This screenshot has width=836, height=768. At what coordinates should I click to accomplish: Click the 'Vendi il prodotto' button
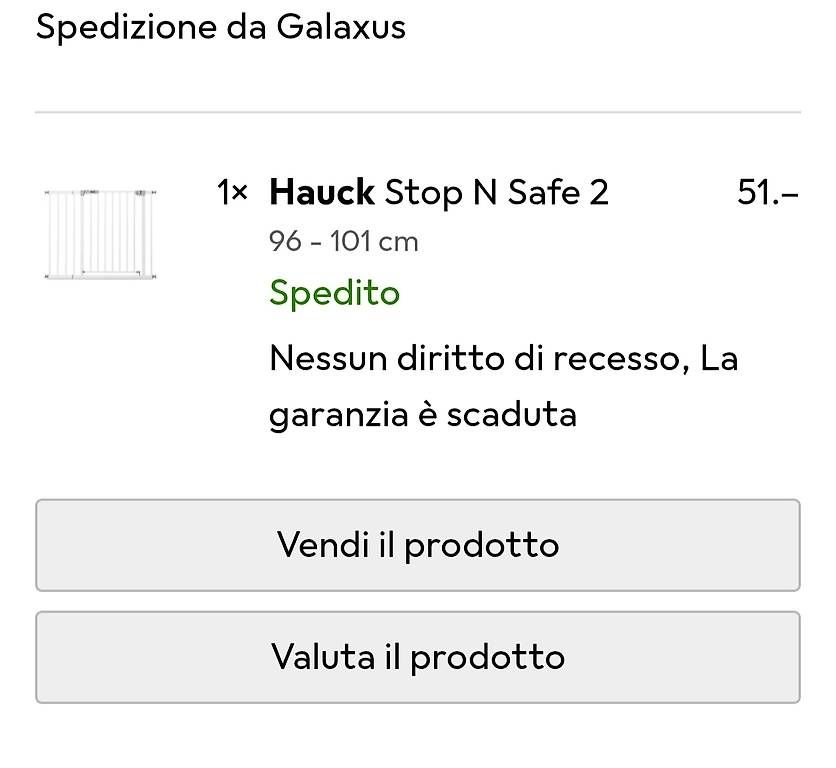(418, 545)
